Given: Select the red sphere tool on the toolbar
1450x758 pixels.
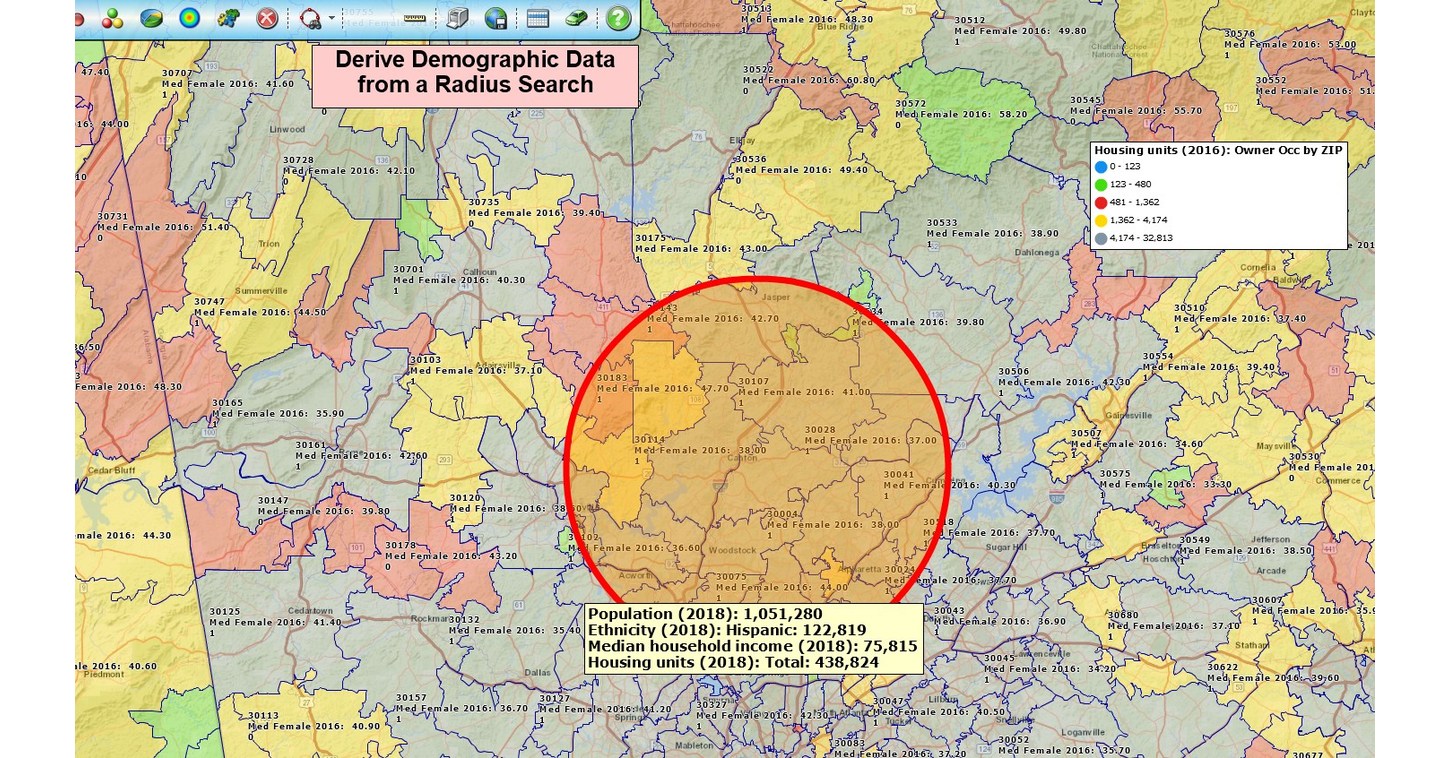Looking at the screenshot, I should [x=79, y=18].
